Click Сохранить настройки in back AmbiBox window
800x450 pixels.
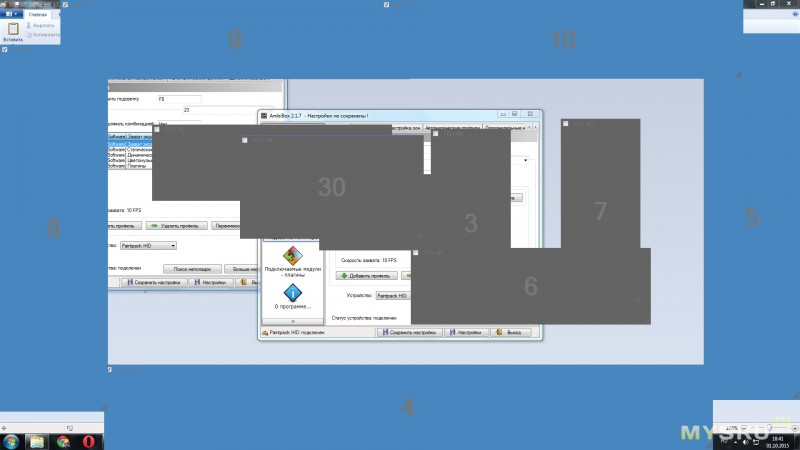click(x=154, y=282)
